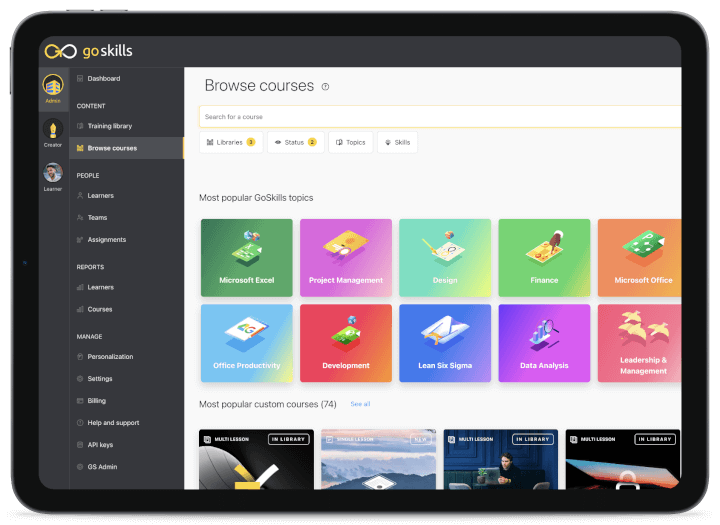The width and height of the screenshot is (720, 525).
Task: Open the Status filter dropdown
Action: click(296, 142)
